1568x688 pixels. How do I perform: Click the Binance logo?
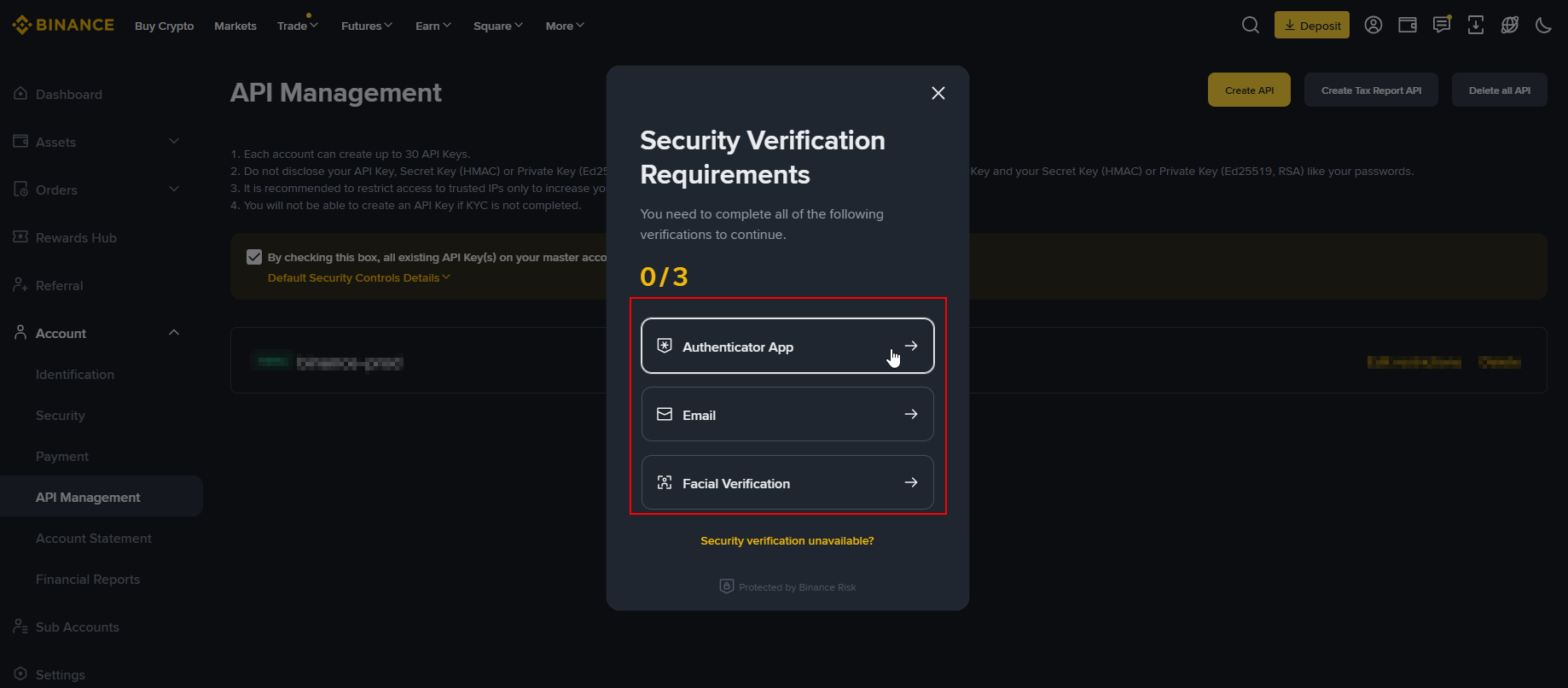tap(63, 25)
